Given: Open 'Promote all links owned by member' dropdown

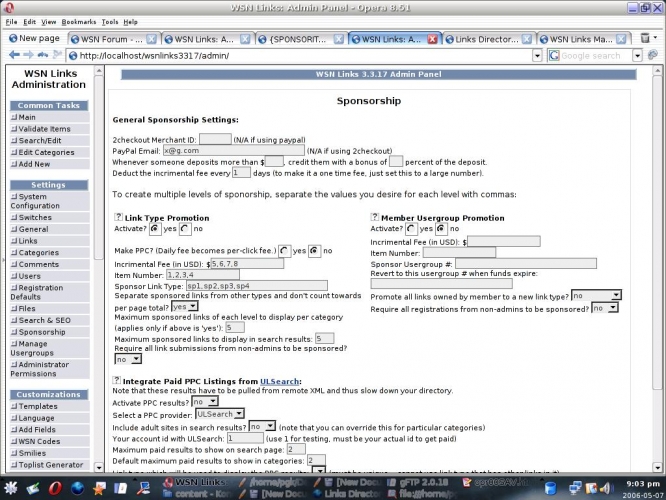Looking at the screenshot, I should coord(596,296).
